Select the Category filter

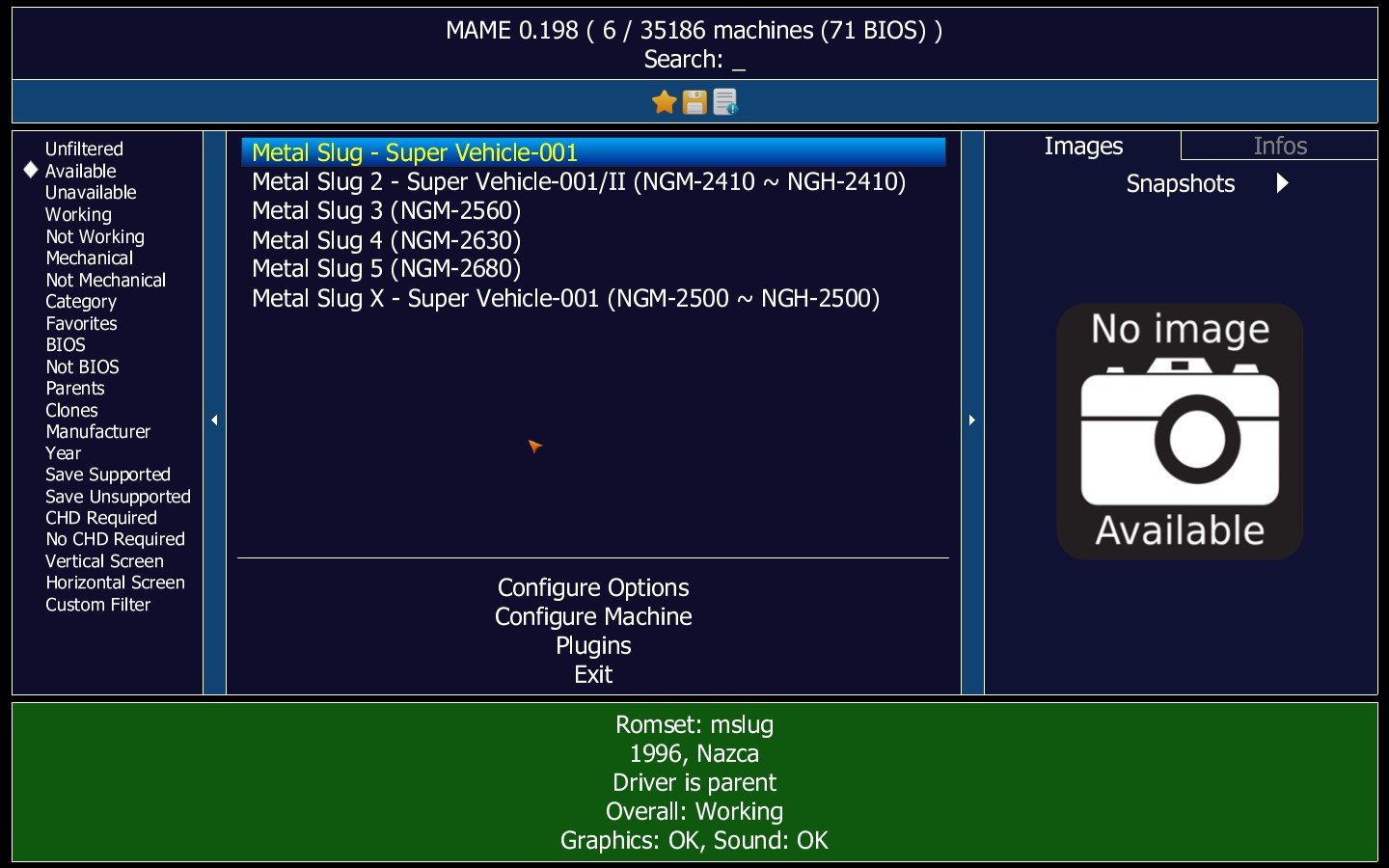[81, 301]
